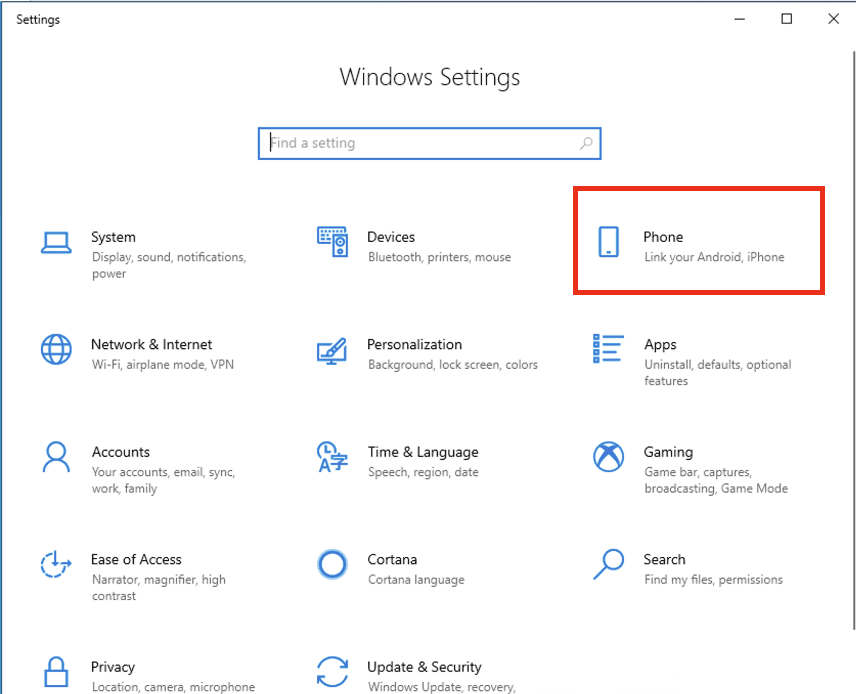Screen dimensions: 856x694
Task: Select the Phone category title
Action: (663, 237)
